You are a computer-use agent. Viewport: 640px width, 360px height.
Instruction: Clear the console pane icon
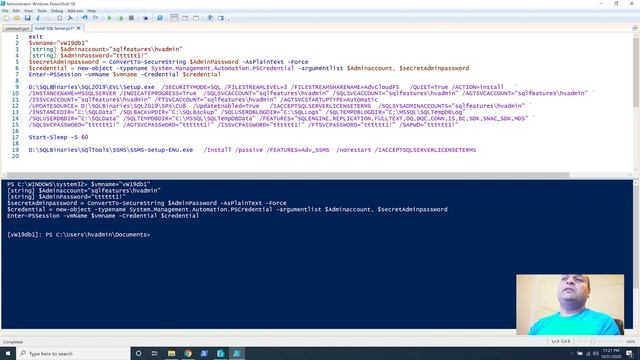pos(70,18)
